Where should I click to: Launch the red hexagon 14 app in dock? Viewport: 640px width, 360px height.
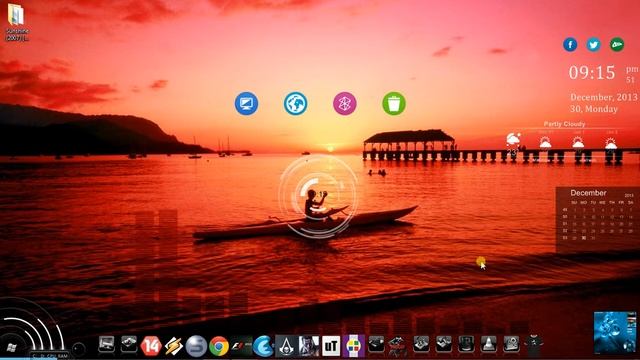pyautogui.click(x=151, y=346)
